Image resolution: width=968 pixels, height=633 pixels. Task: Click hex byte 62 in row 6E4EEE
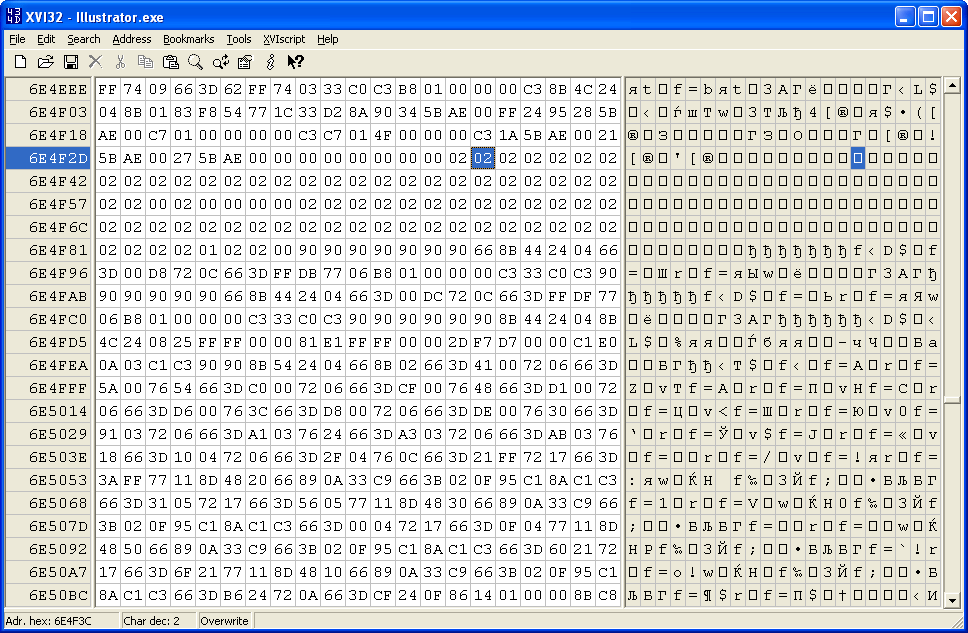pyautogui.click(x=233, y=89)
